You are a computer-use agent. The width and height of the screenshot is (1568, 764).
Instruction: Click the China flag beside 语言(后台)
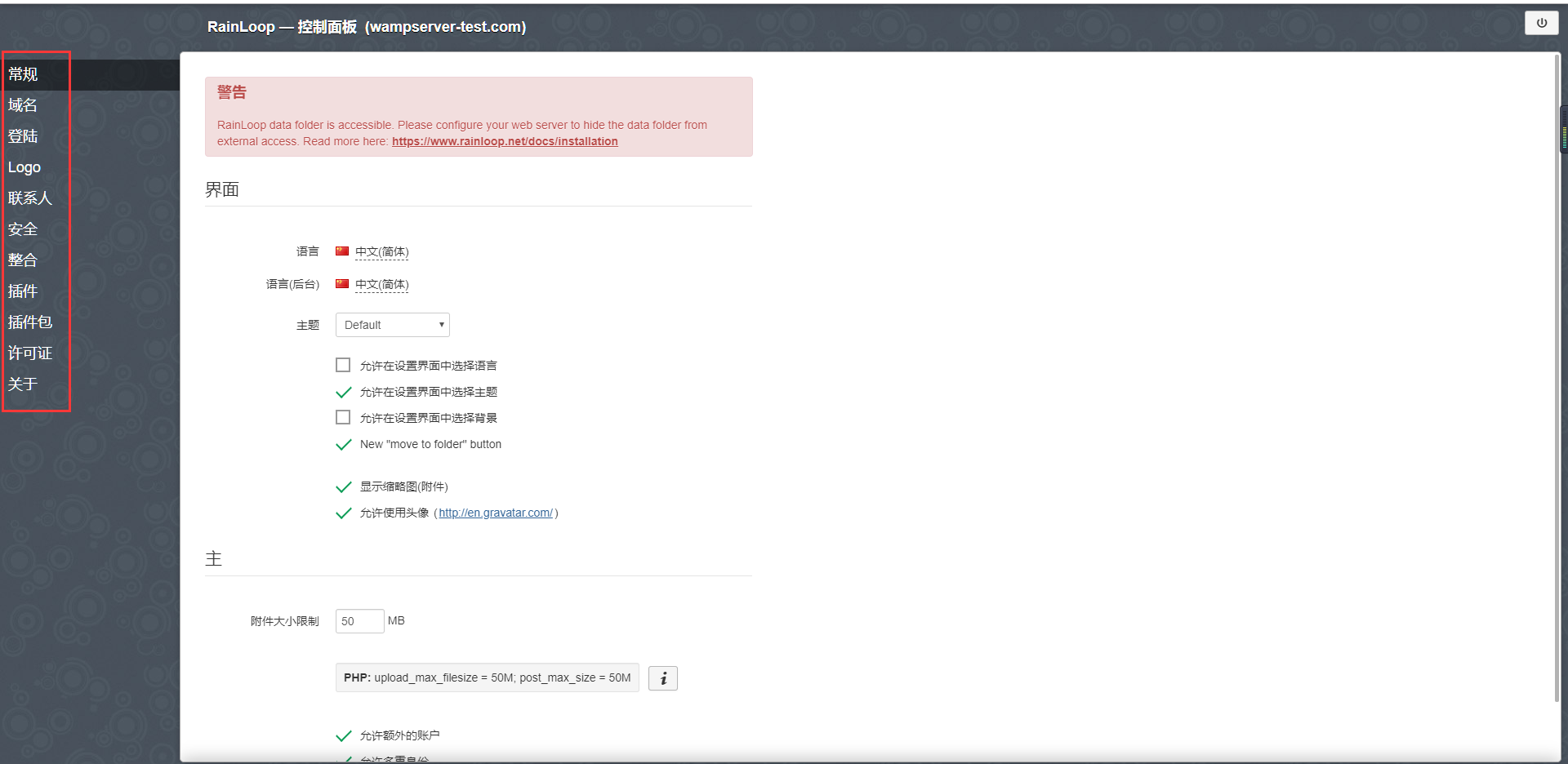(x=342, y=284)
